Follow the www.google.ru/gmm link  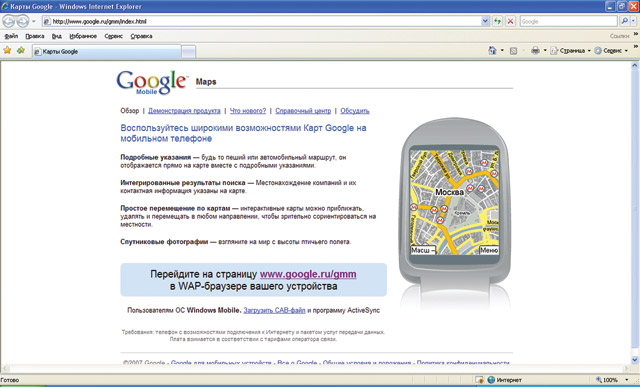tap(308, 274)
